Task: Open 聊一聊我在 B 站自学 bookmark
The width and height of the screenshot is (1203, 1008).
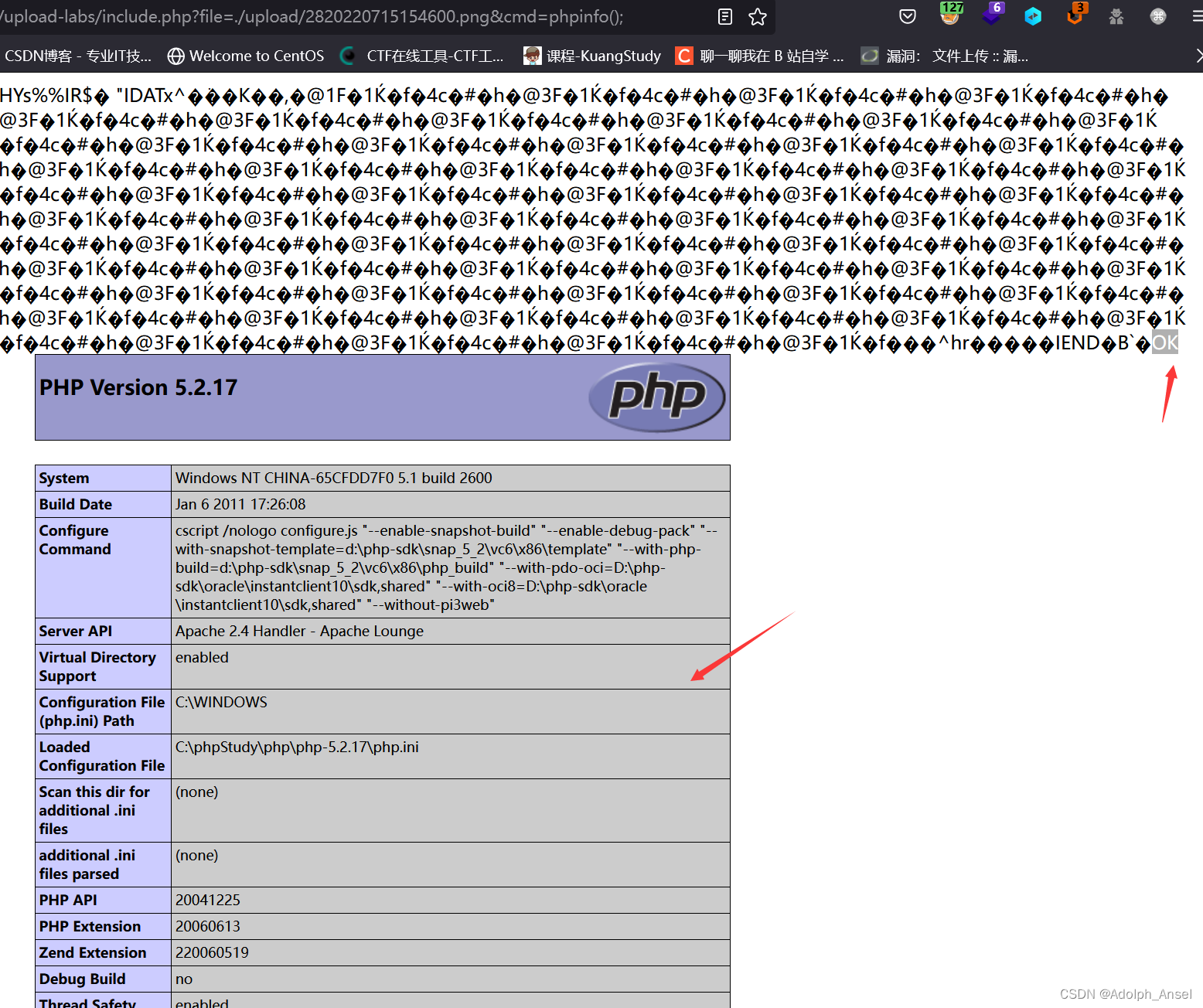Action: (760, 56)
